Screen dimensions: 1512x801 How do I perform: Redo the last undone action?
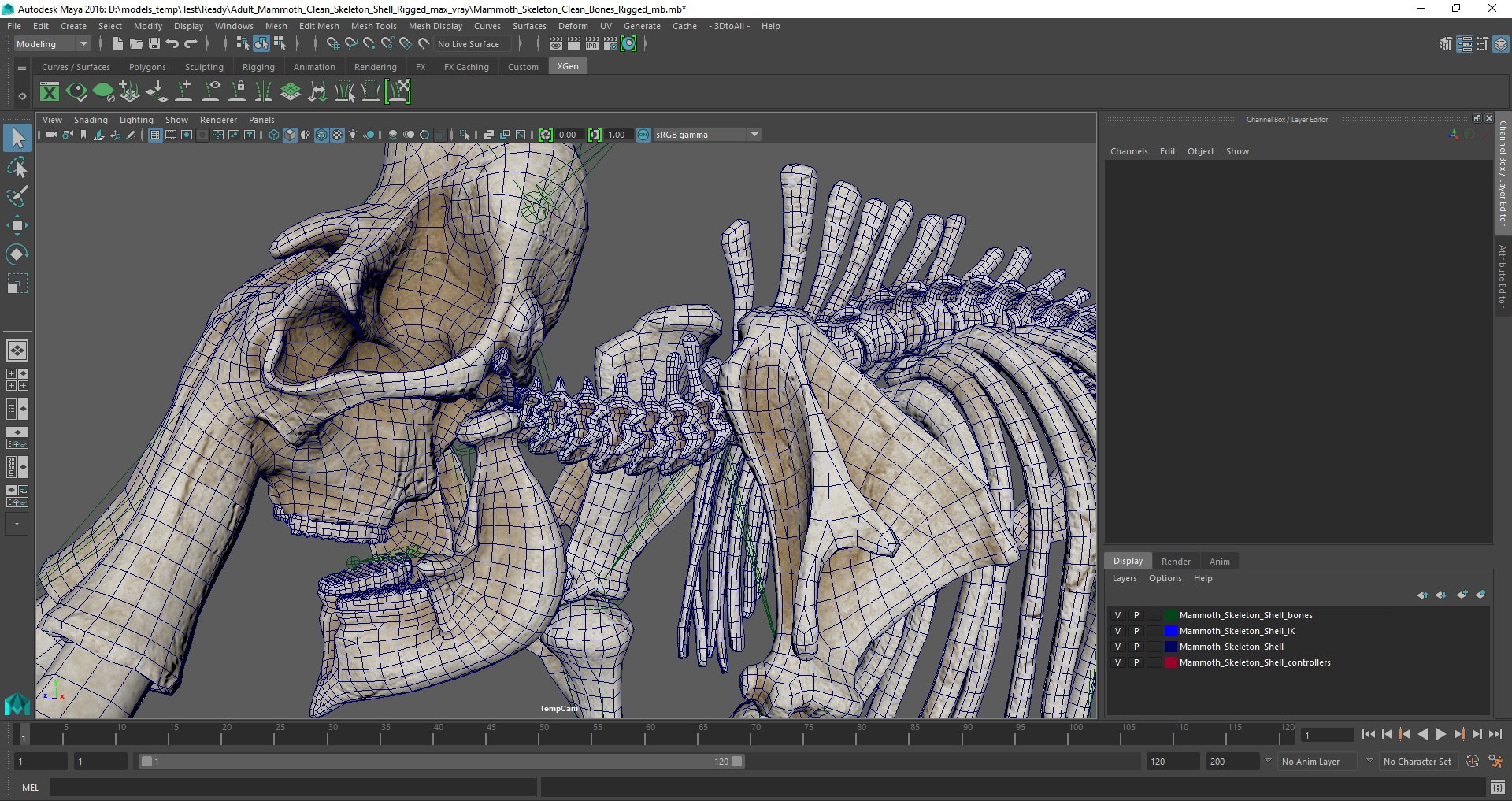190,44
